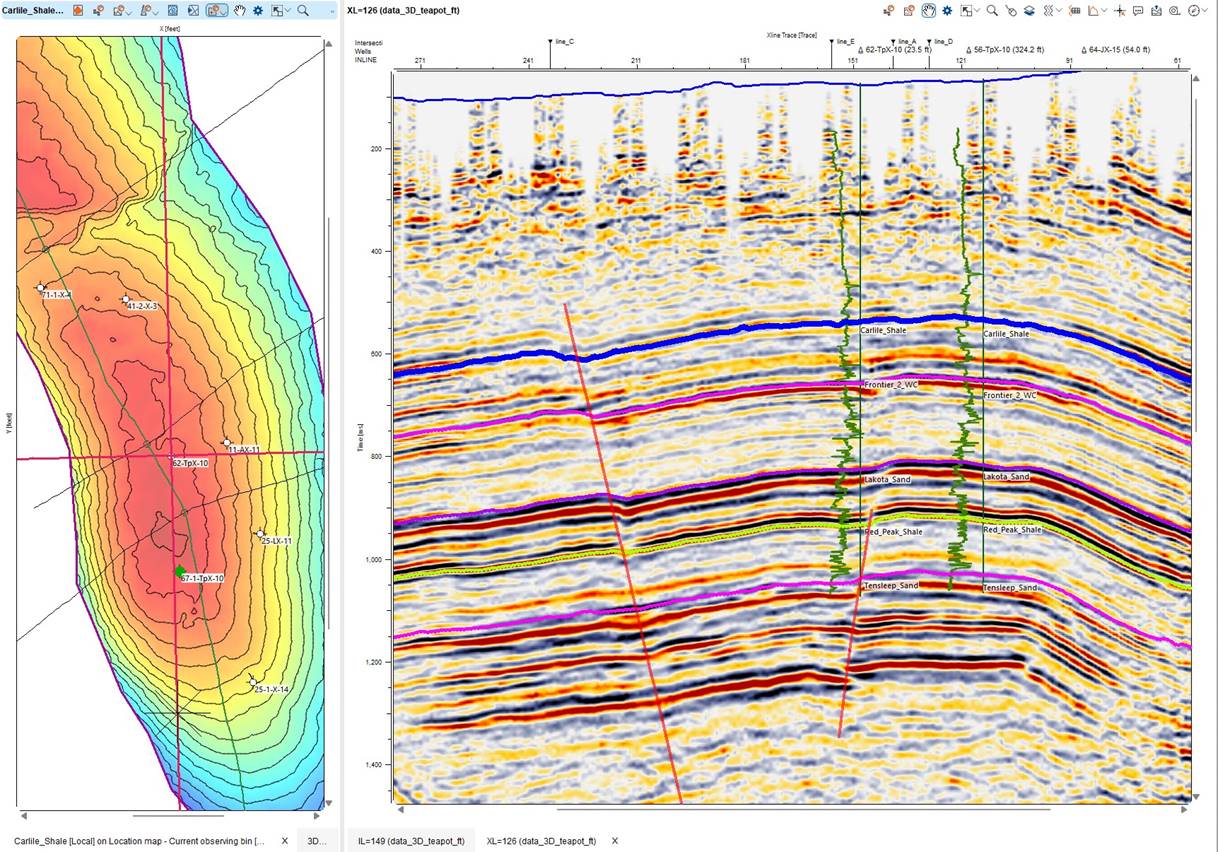The image size is (1218, 852).
Task: Click the orange home icon in map toolbar
Action: pyautogui.click(x=78, y=11)
